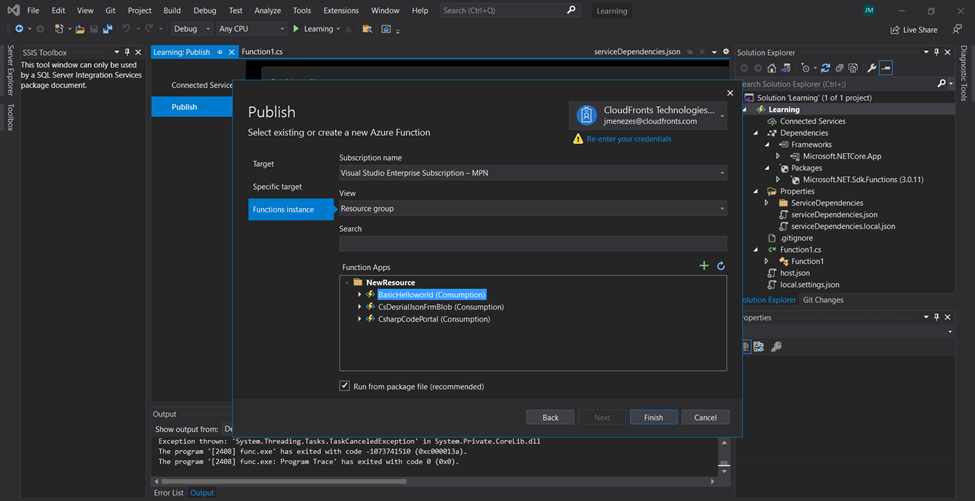Open Properties wrench icon in Solution Explorer
Image resolution: width=975 pixels, height=501 pixels.
pyautogui.click(x=872, y=68)
